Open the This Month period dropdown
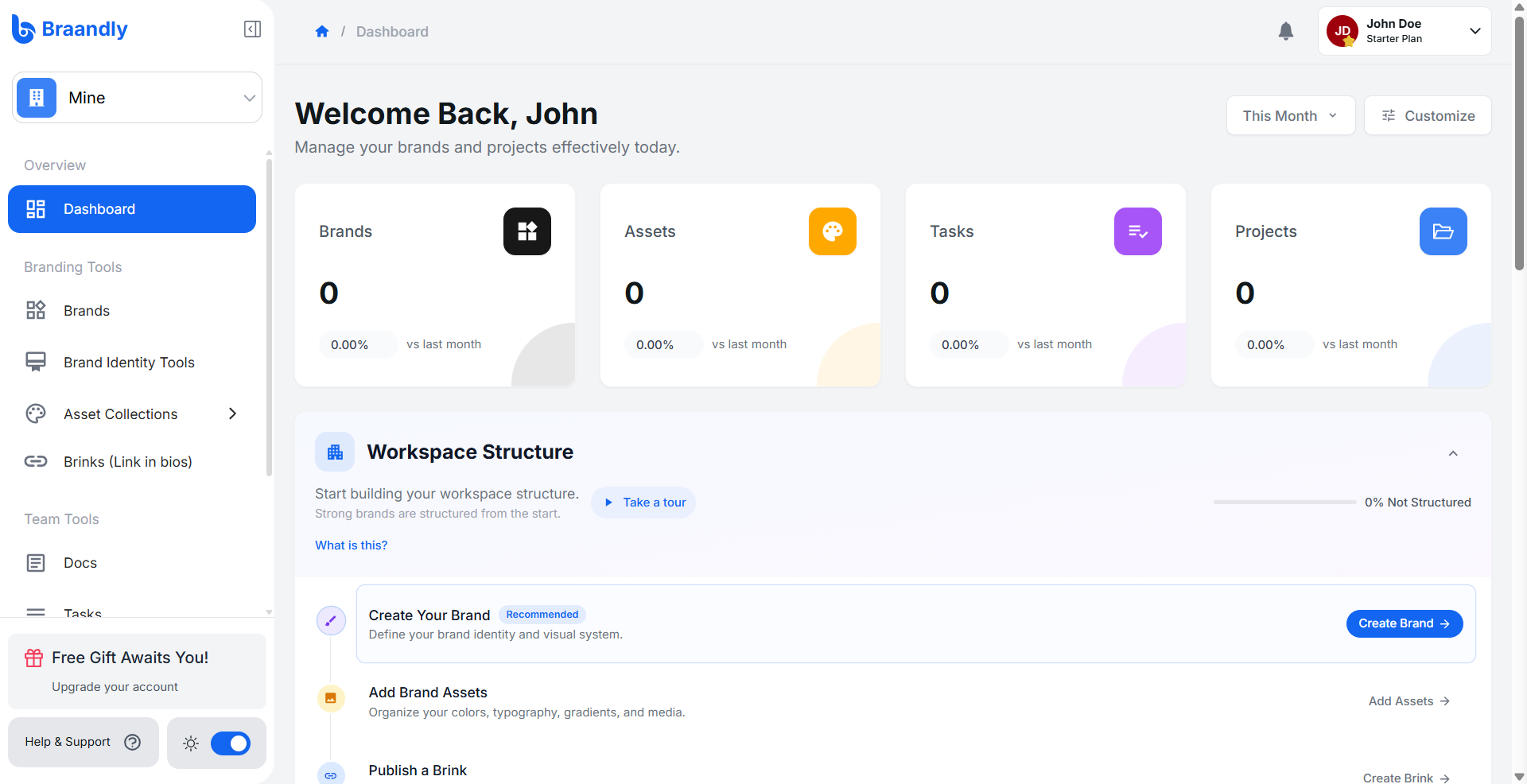The height and width of the screenshot is (784, 1527). (x=1291, y=115)
